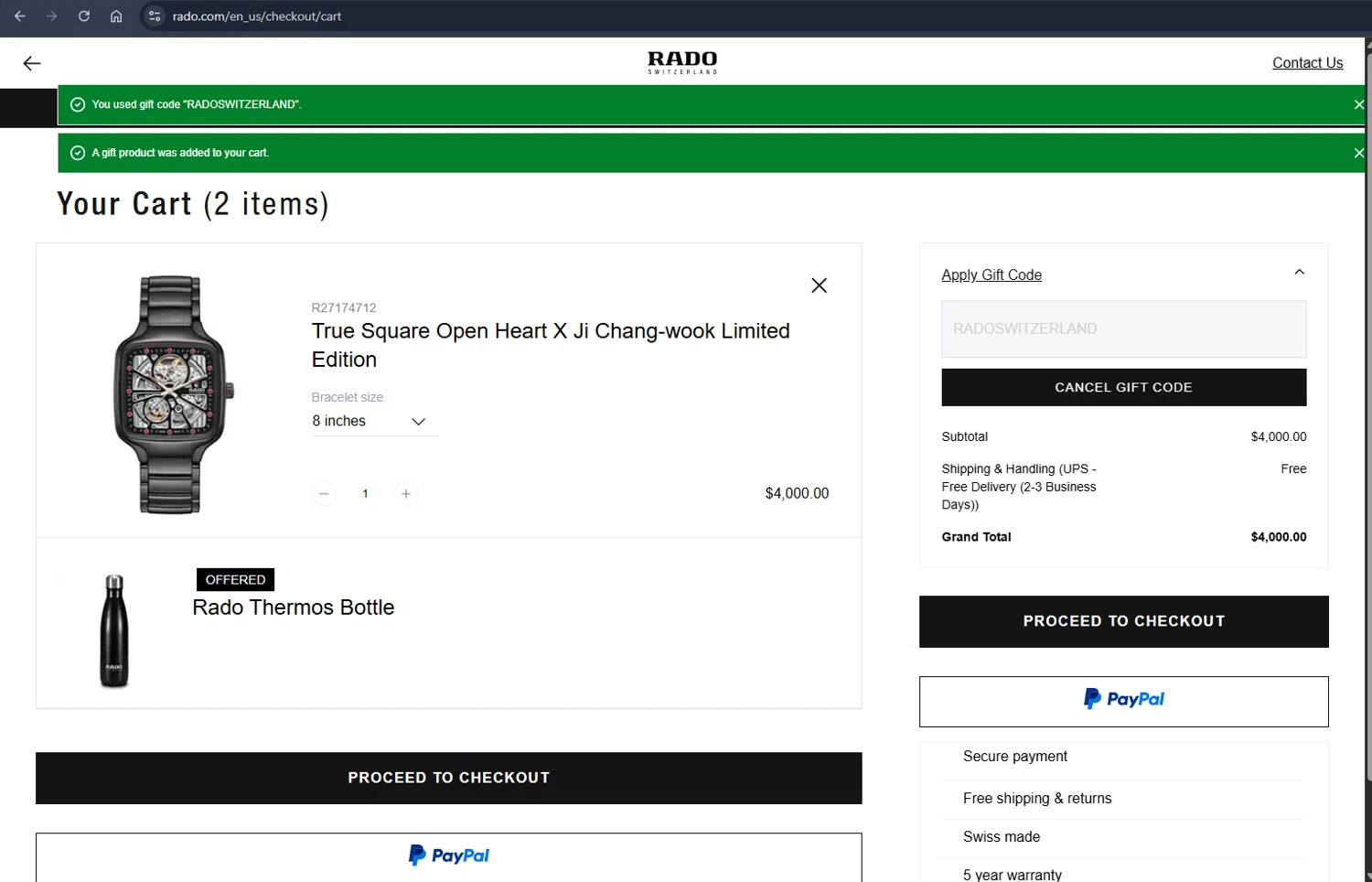Click check icon in gift code message
Image resolution: width=1372 pixels, height=882 pixels.
[x=78, y=104]
